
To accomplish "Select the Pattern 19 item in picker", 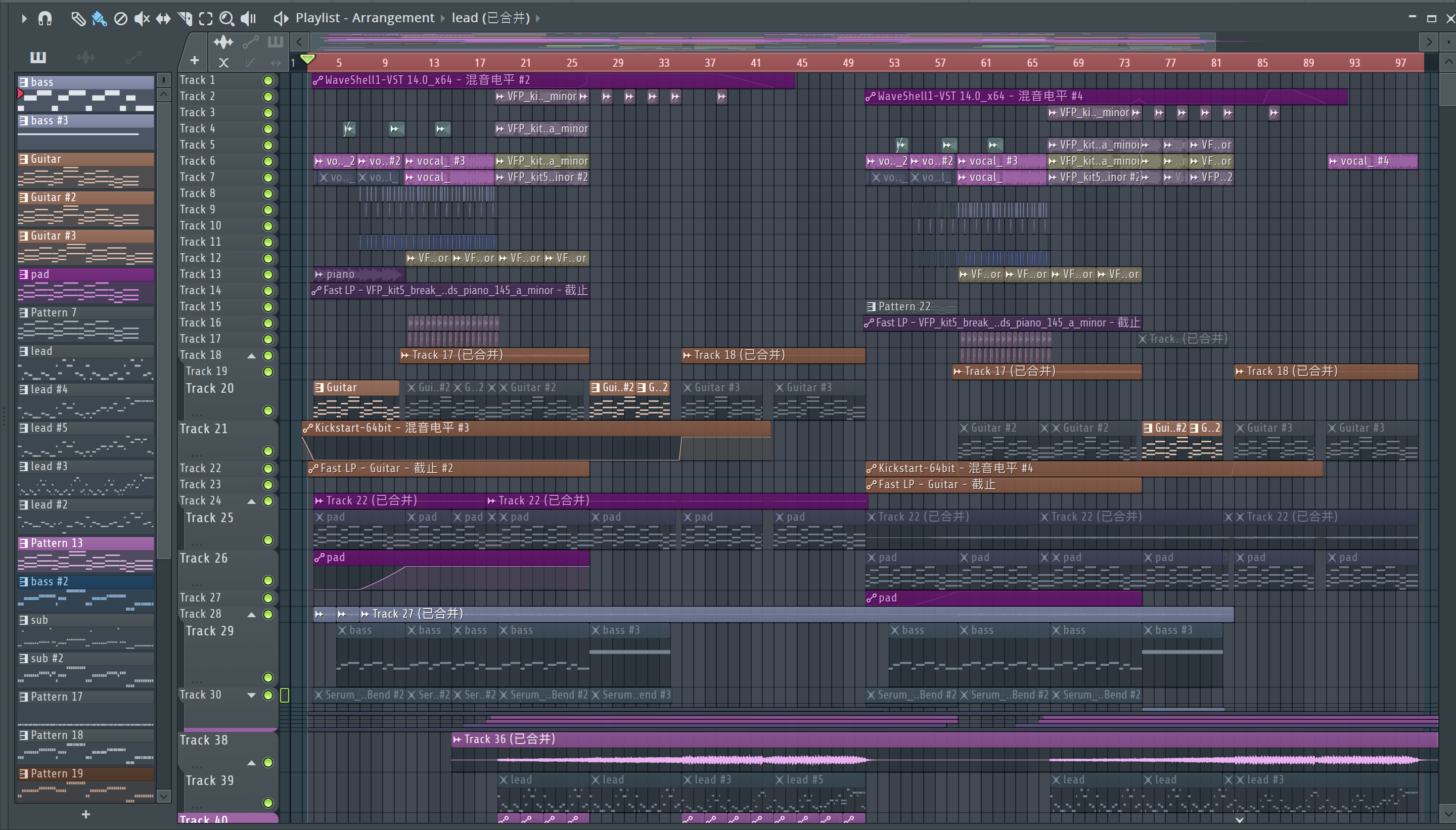I will point(85,785).
